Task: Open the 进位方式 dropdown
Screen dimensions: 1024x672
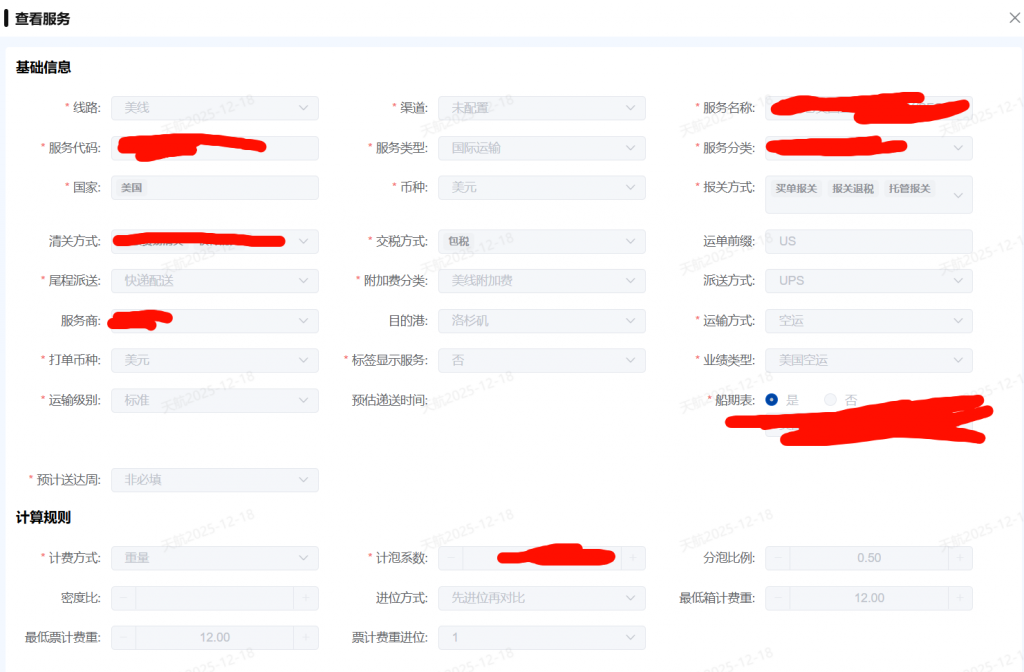Action: point(541,598)
